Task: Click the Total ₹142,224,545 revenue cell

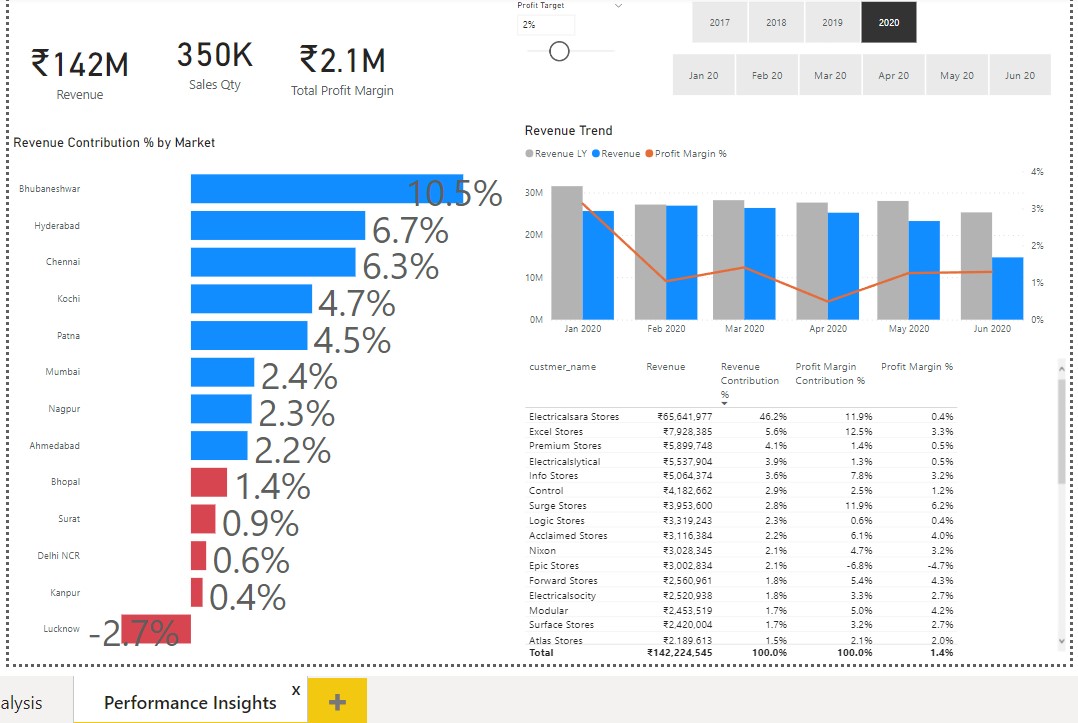Action: click(x=679, y=652)
